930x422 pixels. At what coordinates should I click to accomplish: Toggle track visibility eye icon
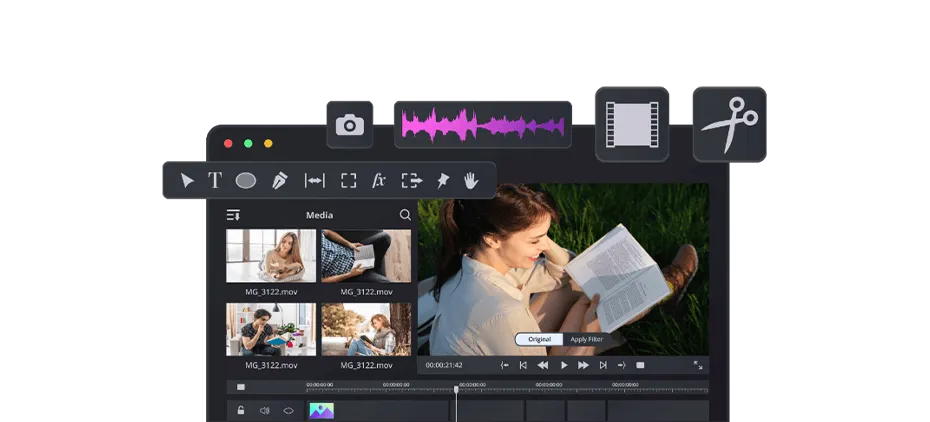[x=289, y=410]
